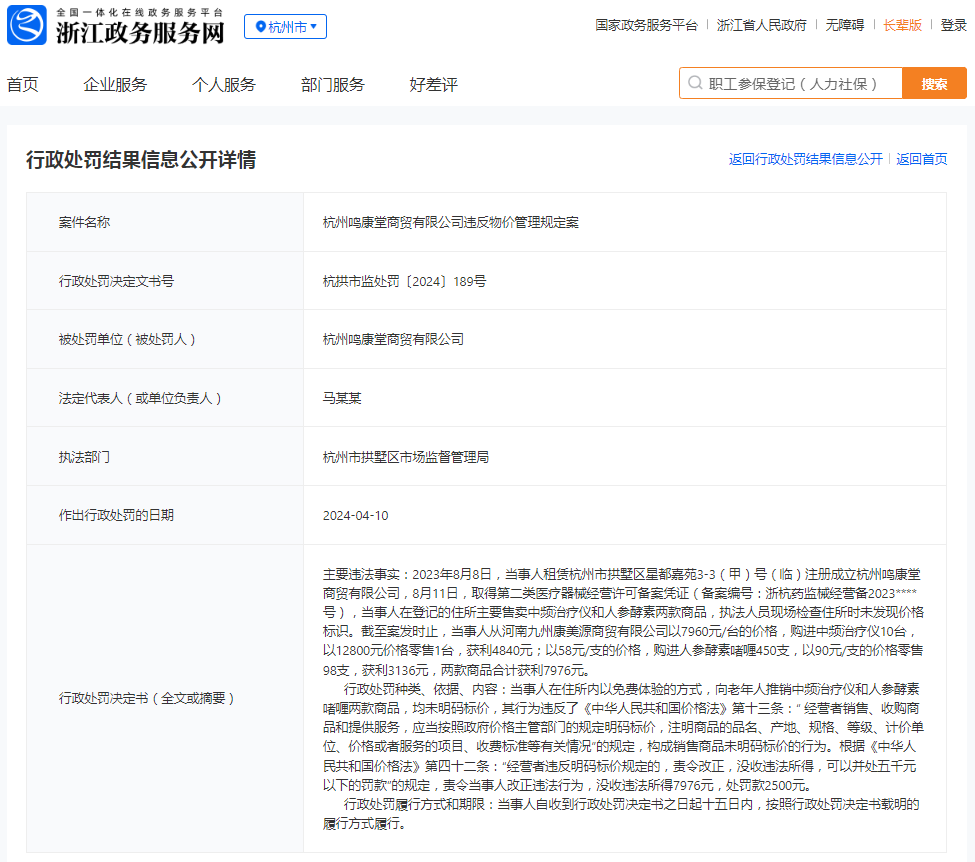This screenshot has width=975, height=862.
Task: Select the 行政处罚决定书（全文或摘要） label
Action: click(146, 698)
